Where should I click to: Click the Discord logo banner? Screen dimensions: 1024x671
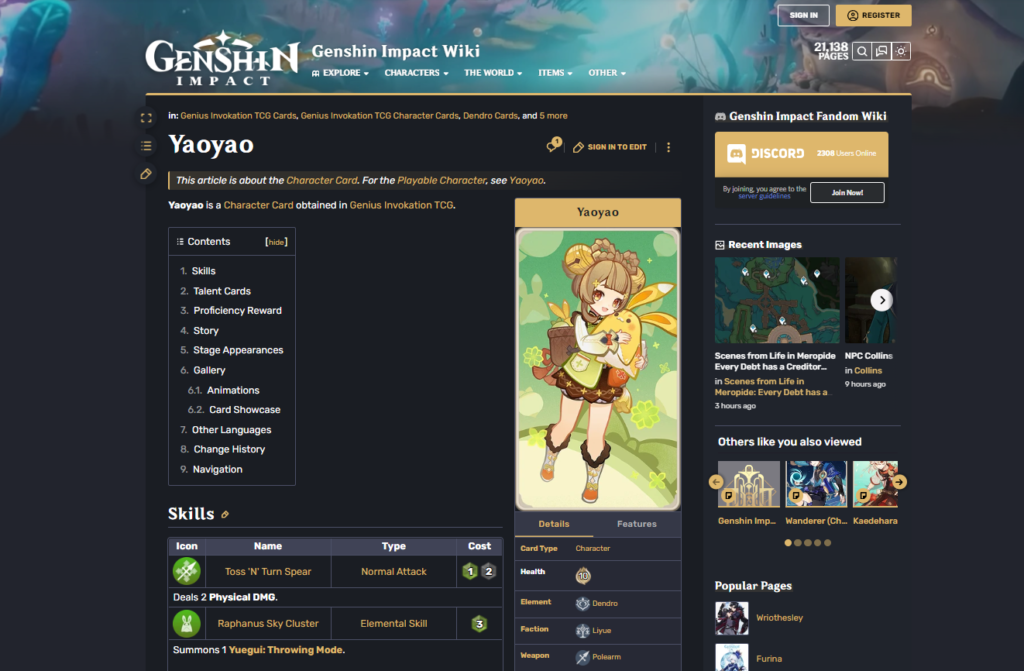click(x=801, y=154)
